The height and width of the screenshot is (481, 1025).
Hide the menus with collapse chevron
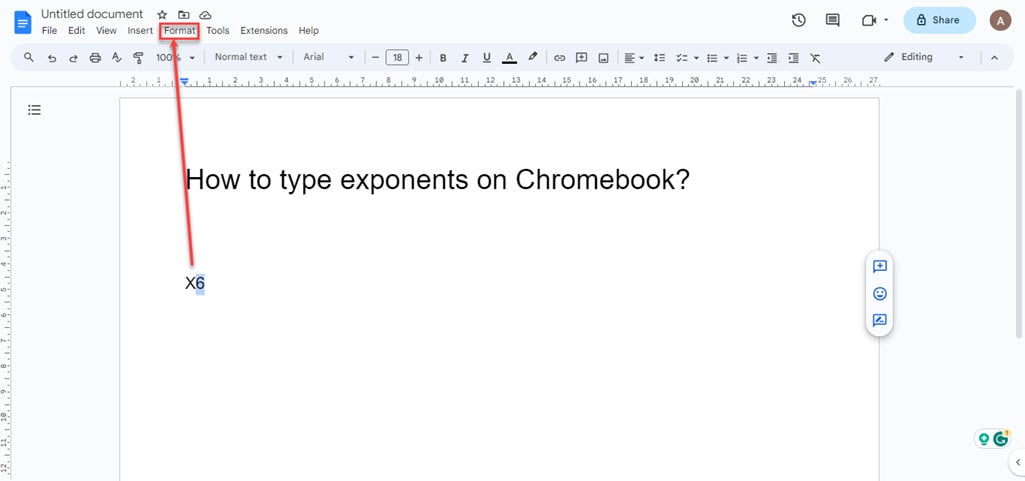[x=994, y=58]
